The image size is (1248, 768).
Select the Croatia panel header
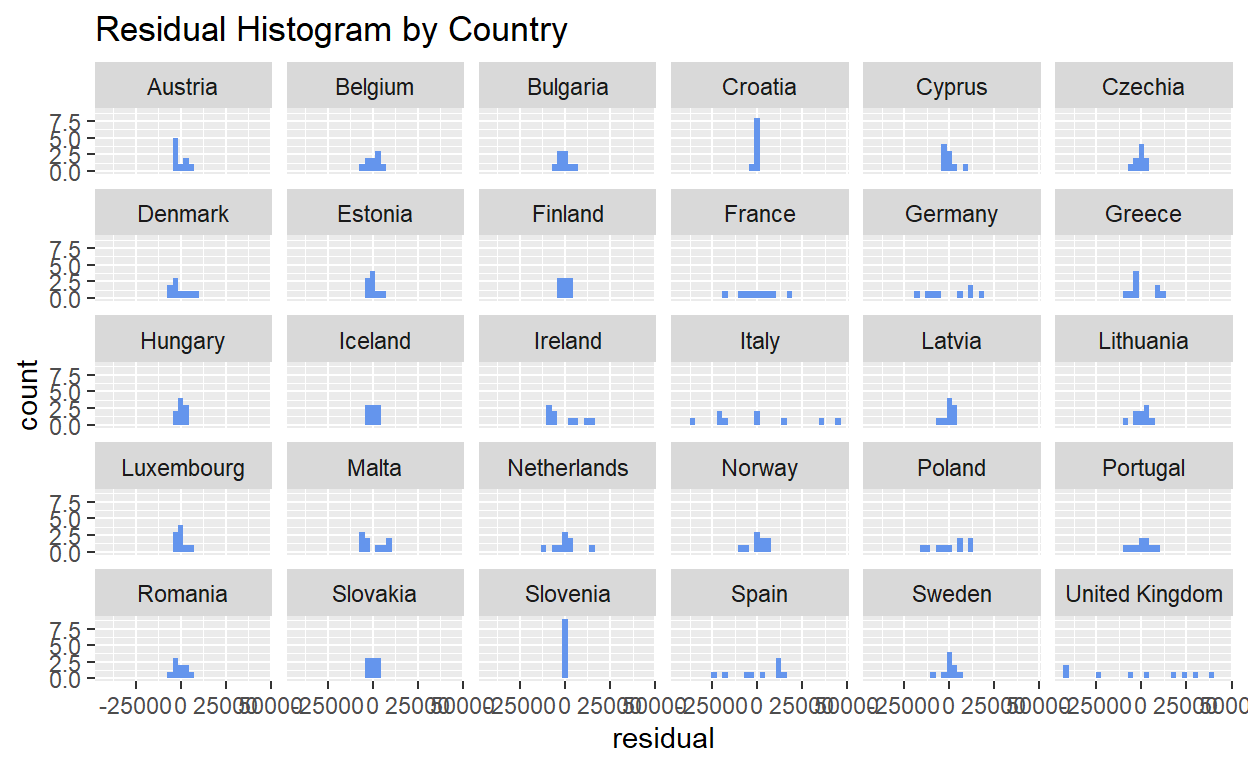759,87
